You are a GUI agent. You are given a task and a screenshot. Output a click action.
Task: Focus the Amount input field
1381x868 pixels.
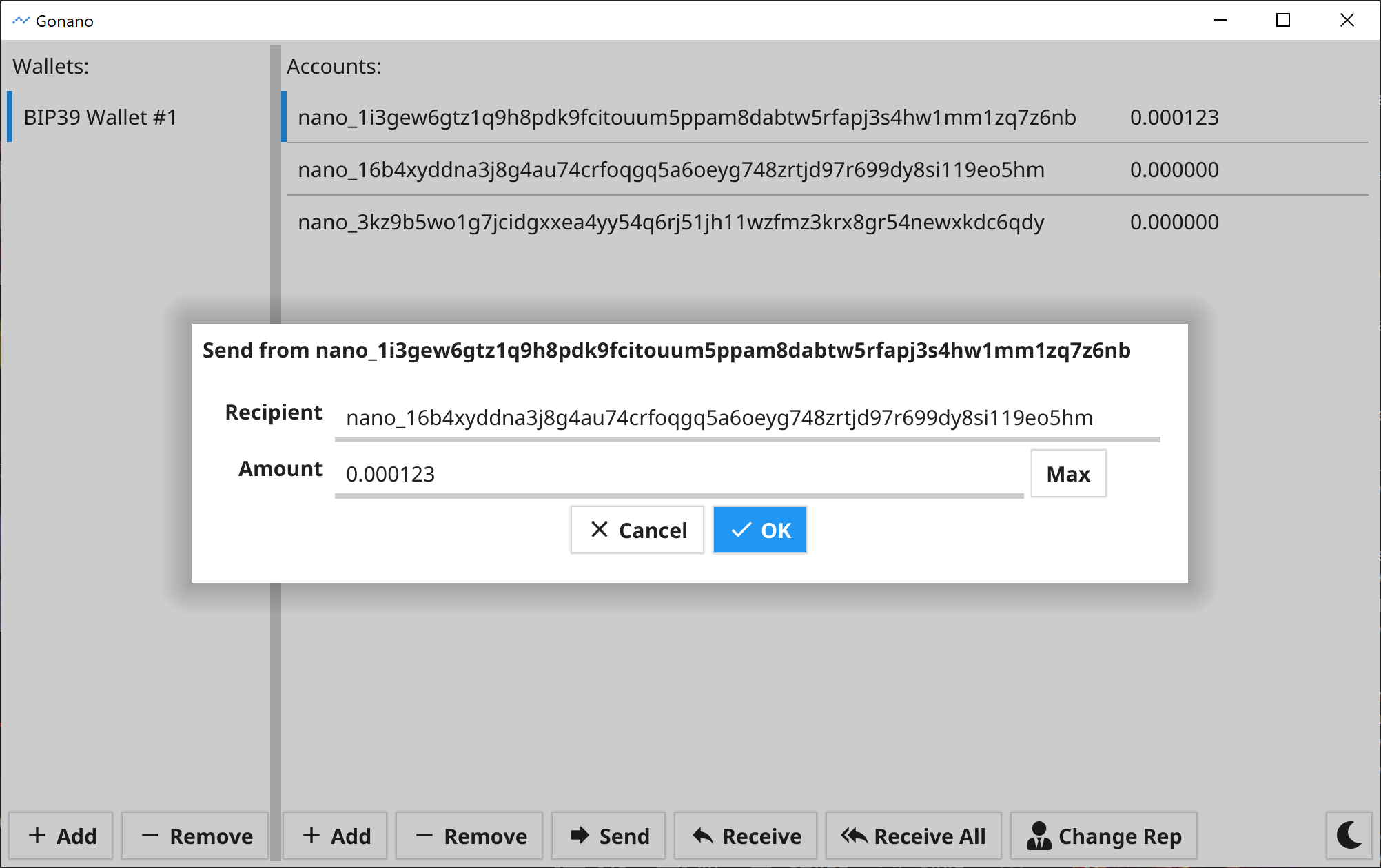click(x=679, y=474)
